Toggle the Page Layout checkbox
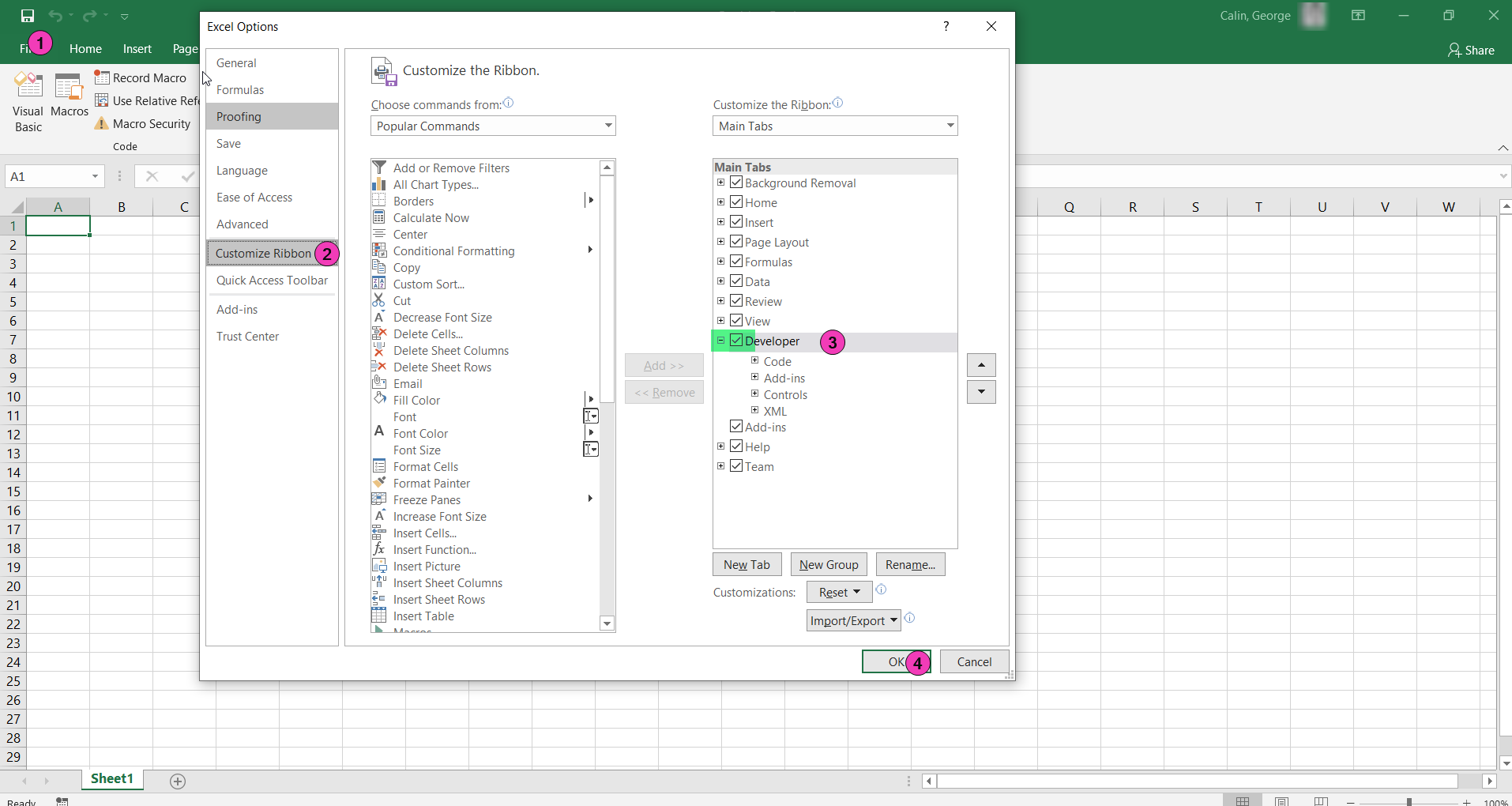Image resolution: width=1512 pixels, height=806 pixels. click(736, 242)
